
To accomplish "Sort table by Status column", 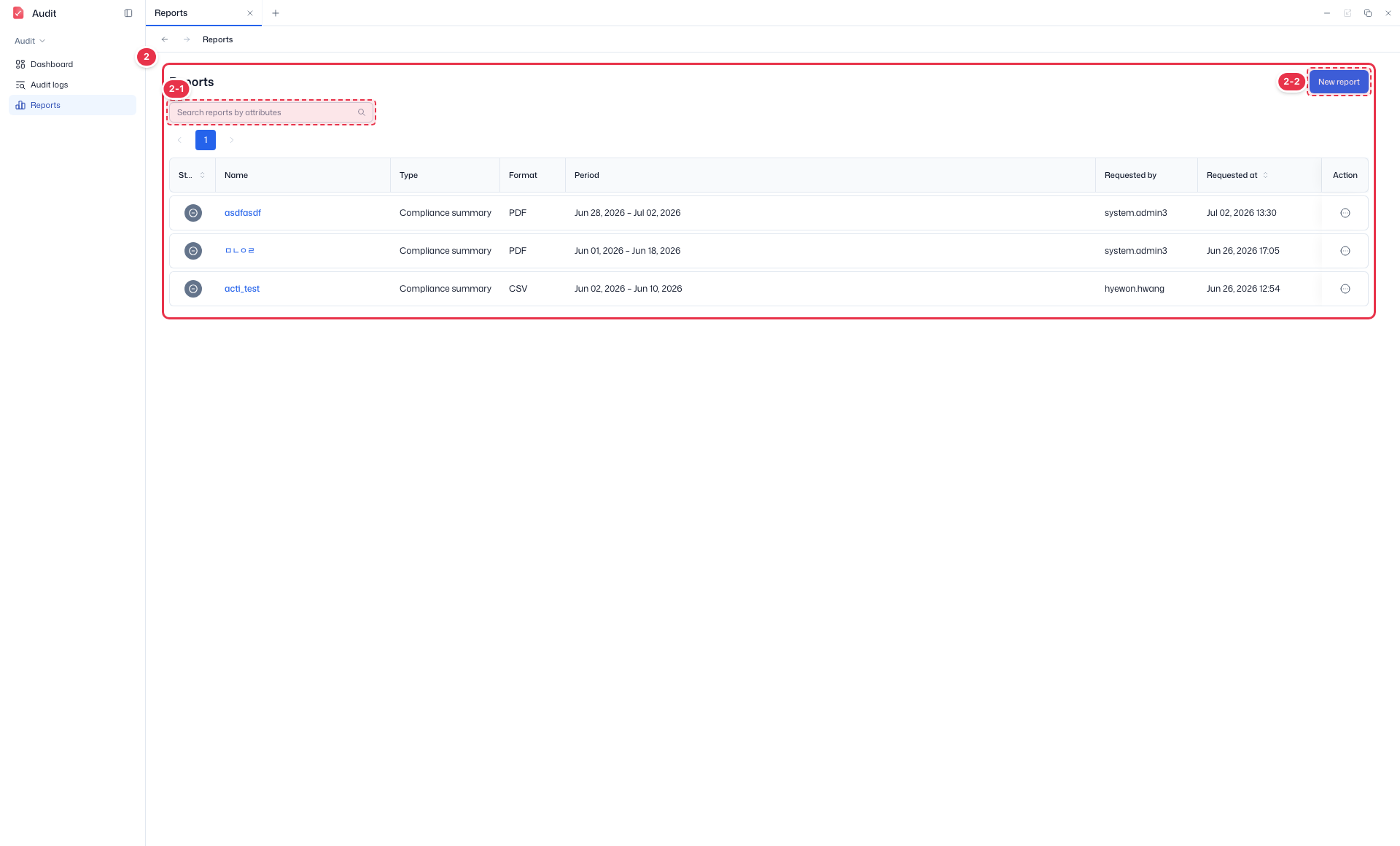I will click(x=202, y=175).
